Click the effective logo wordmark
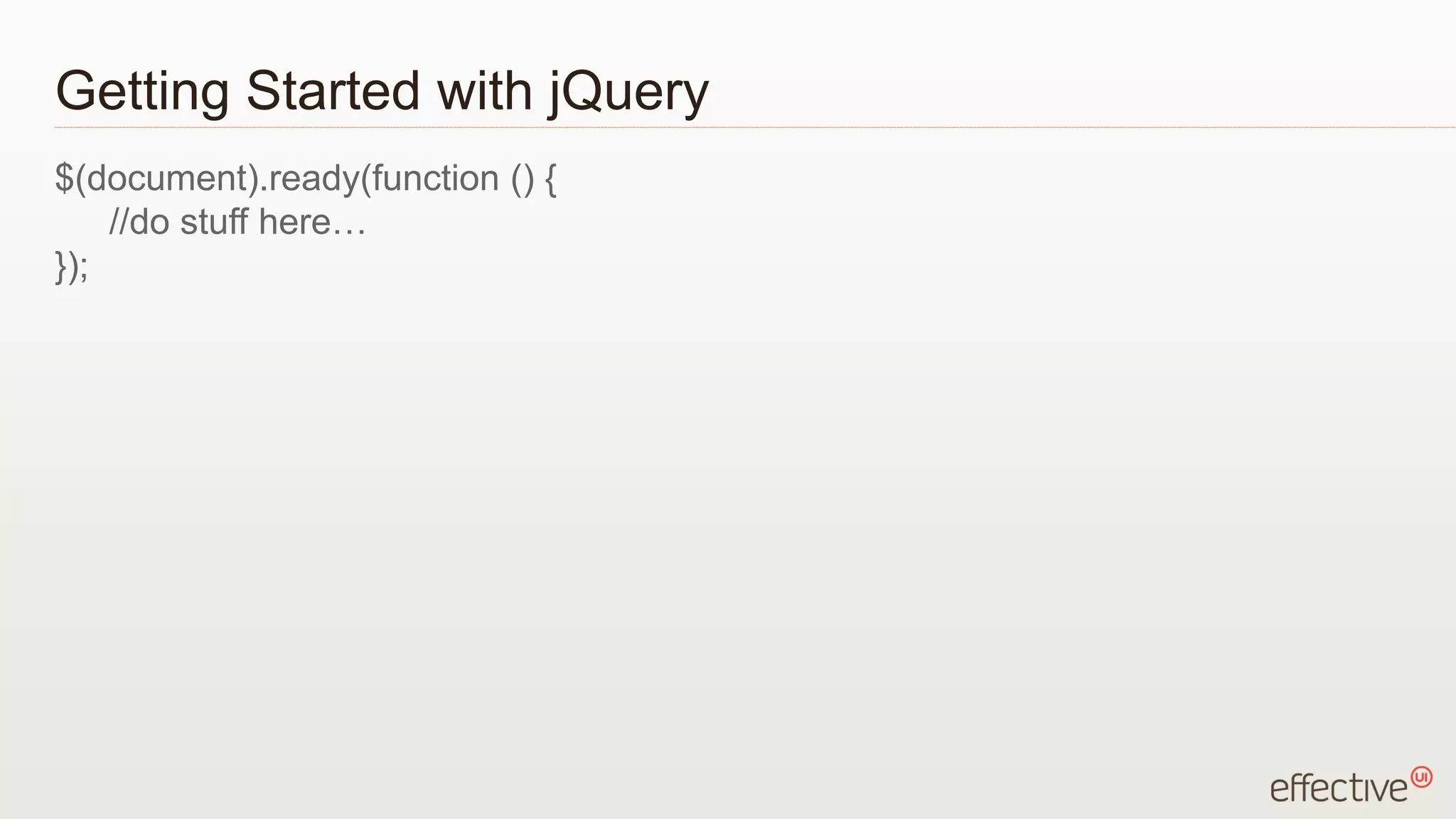 click(1339, 788)
